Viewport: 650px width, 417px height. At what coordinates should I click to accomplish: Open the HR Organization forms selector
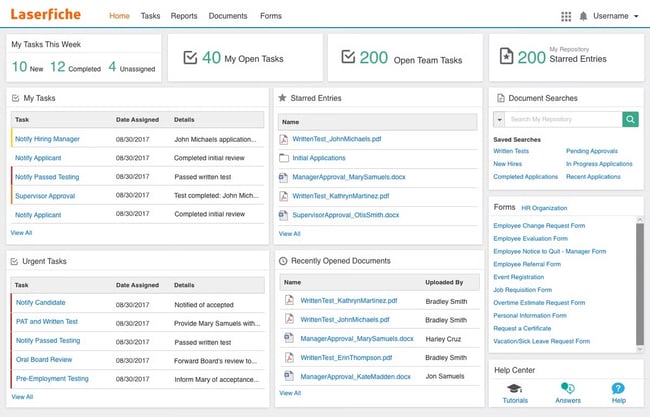(544, 208)
